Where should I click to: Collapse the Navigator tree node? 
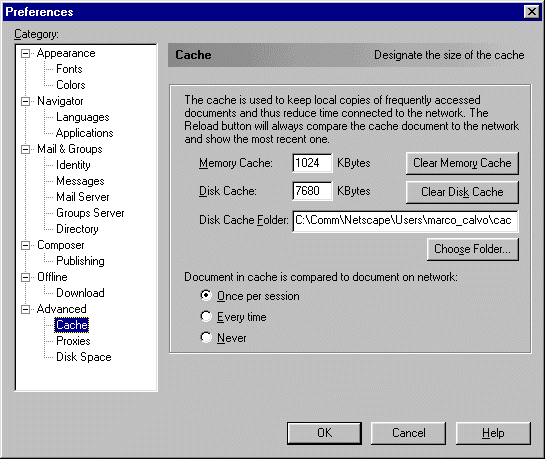click(25, 101)
